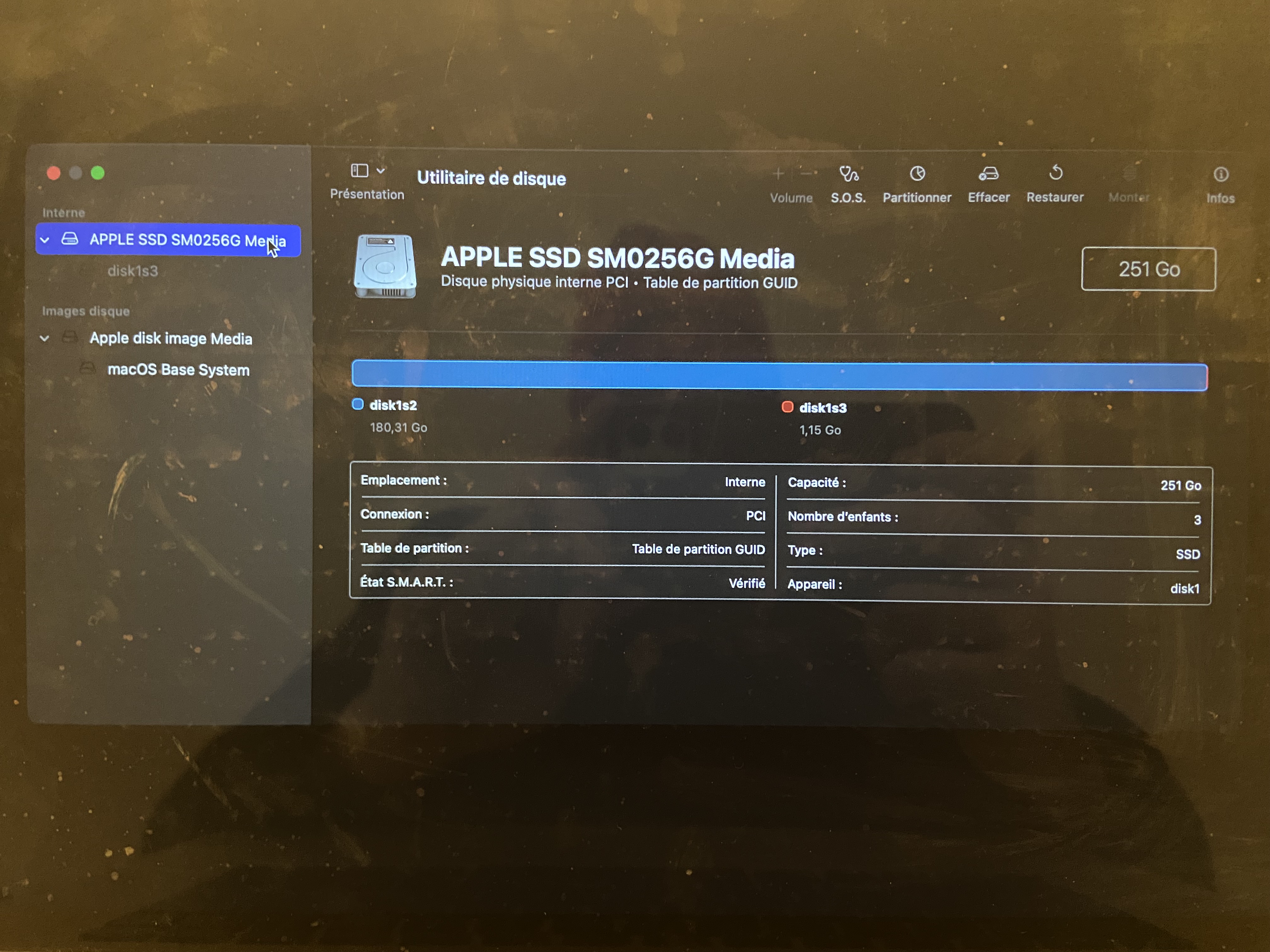Close the window with the red button
1270x952 pixels.
point(54,173)
